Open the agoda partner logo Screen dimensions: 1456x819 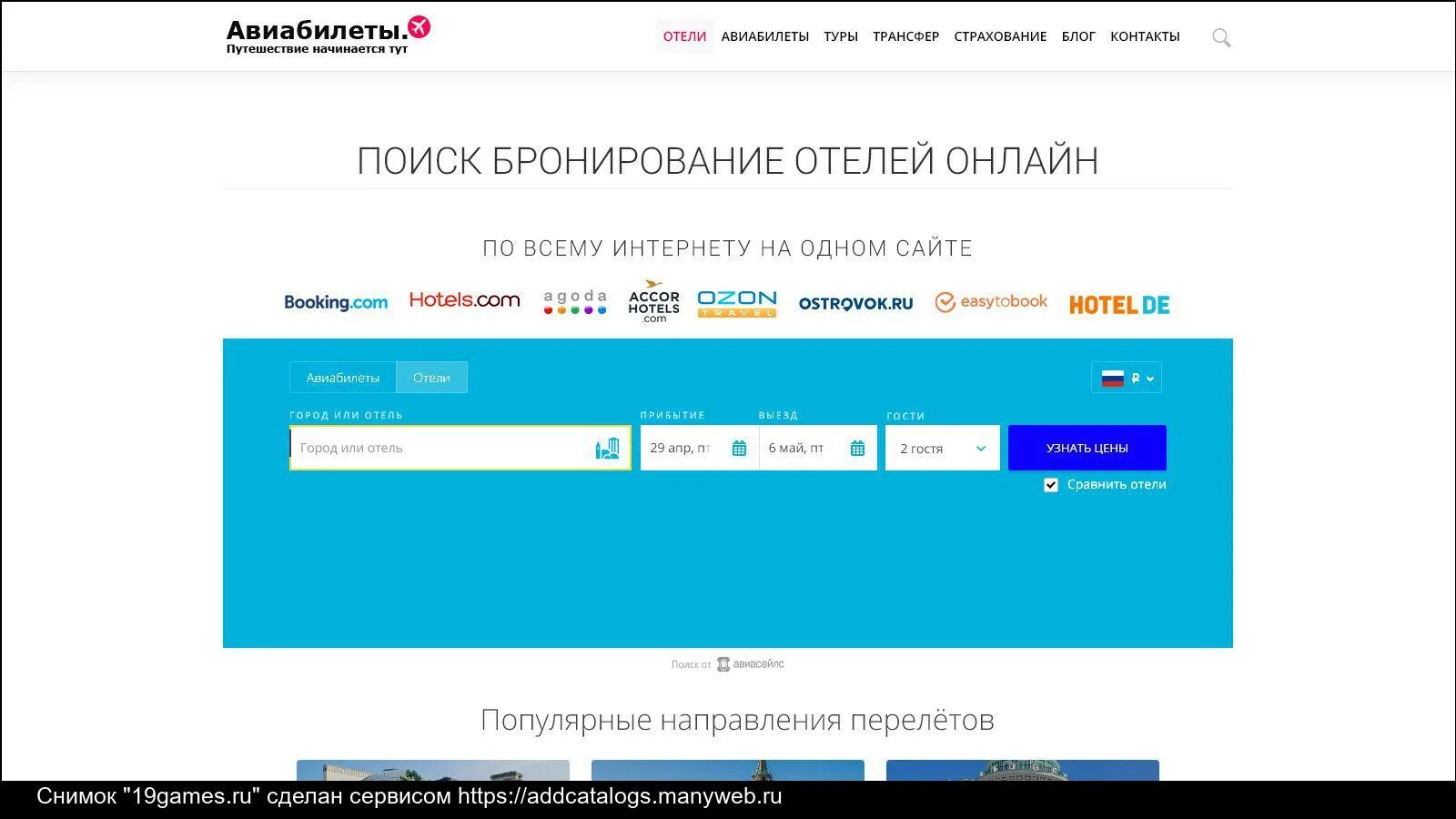[x=574, y=301]
